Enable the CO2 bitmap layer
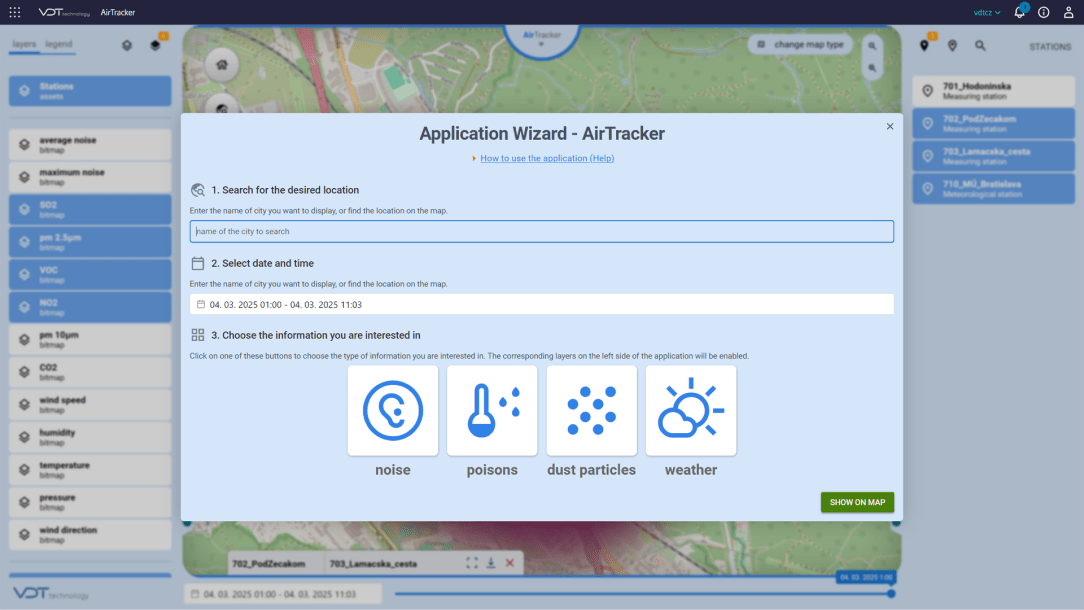Image resolution: width=1084 pixels, height=610 pixels. 90,372
